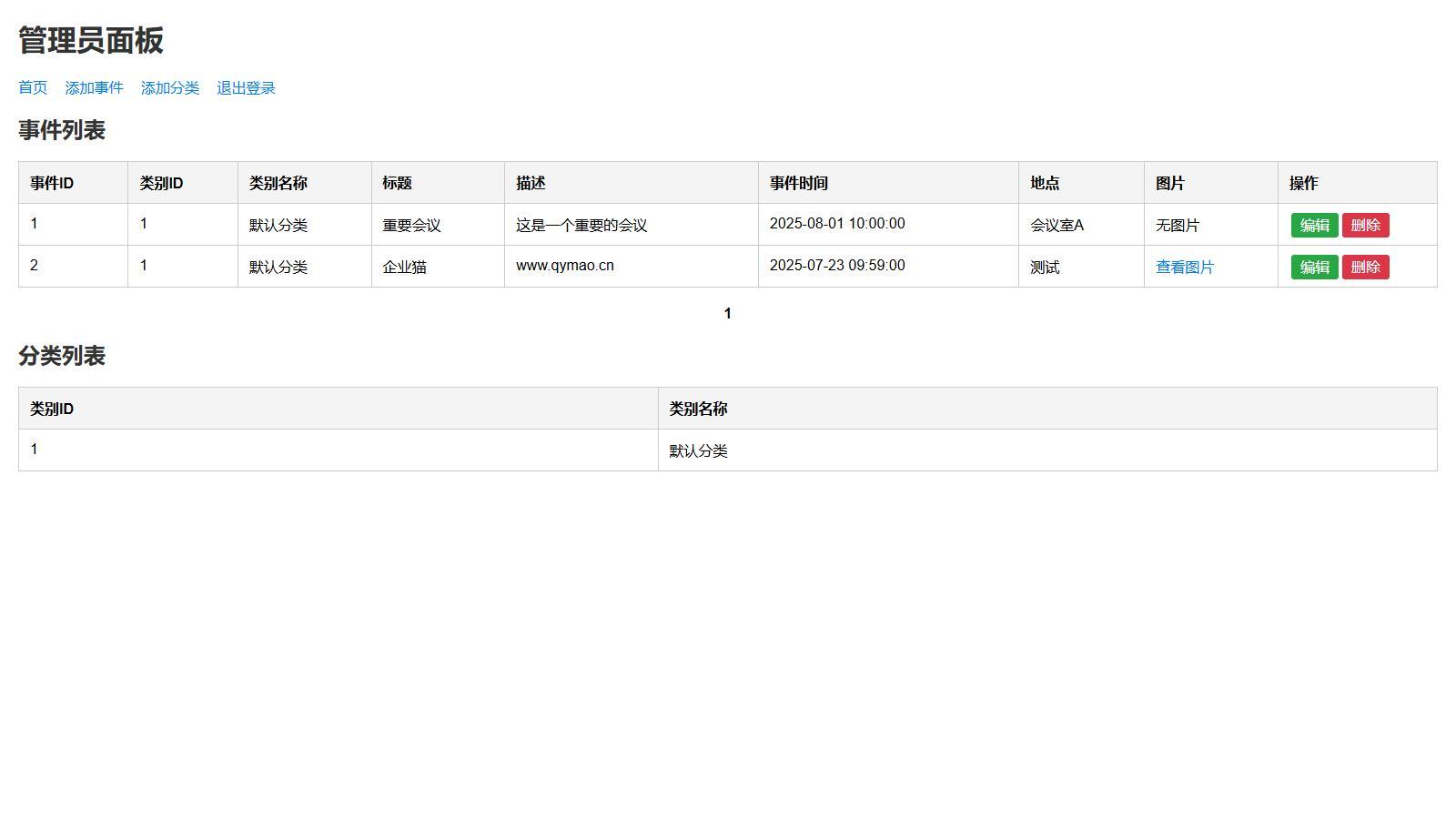This screenshot has width=1456, height=819.
Task: Open the 添加分类 link
Action: pos(170,88)
